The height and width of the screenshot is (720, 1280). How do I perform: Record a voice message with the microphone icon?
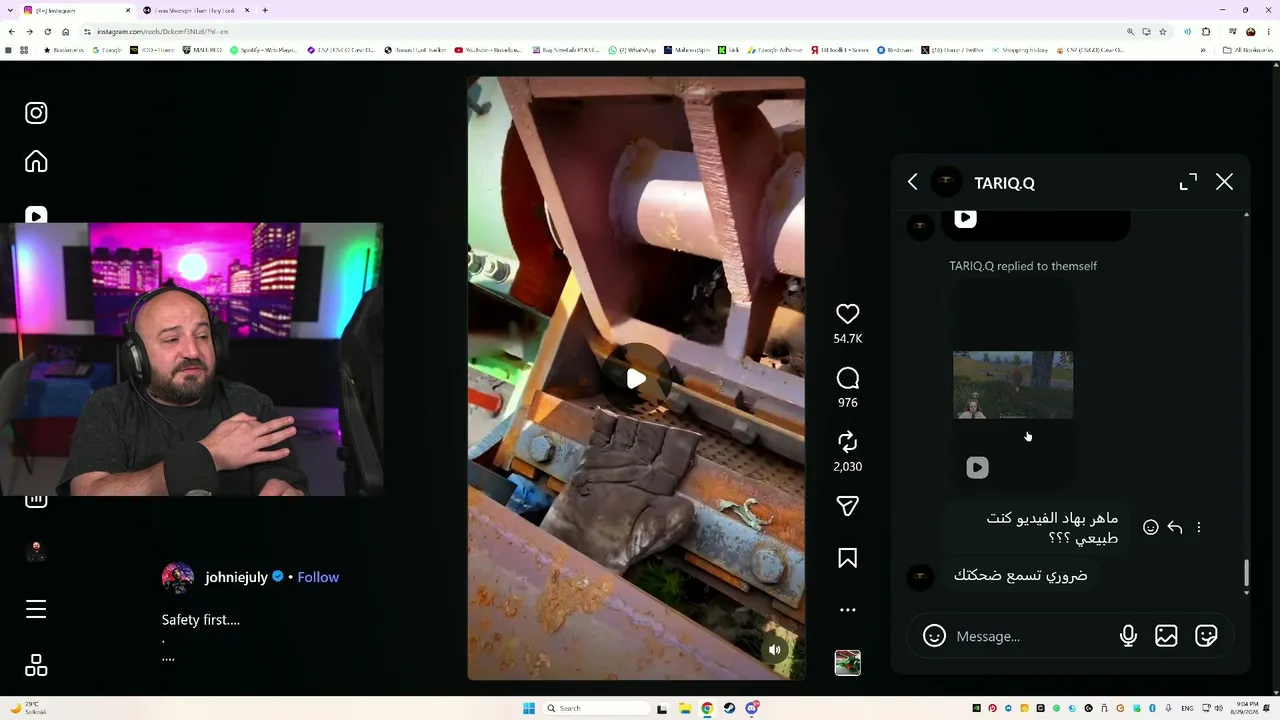click(1128, 636)
